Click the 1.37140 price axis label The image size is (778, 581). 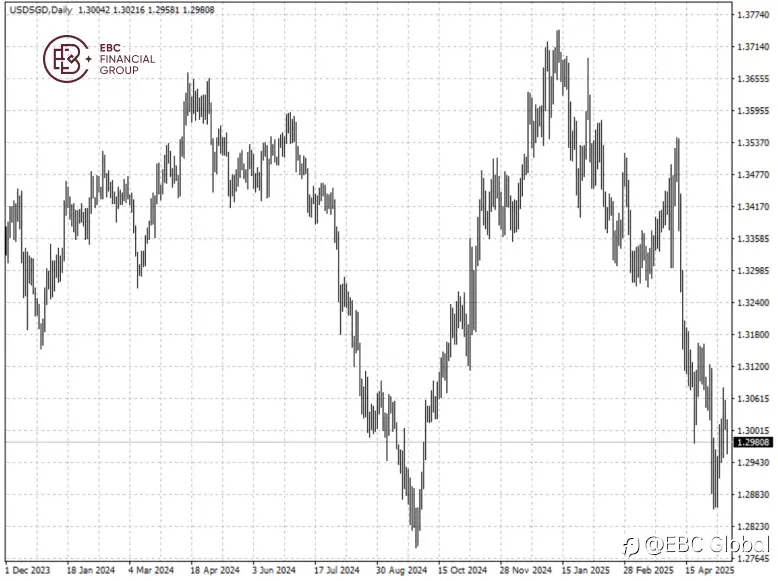click(753, 47)
